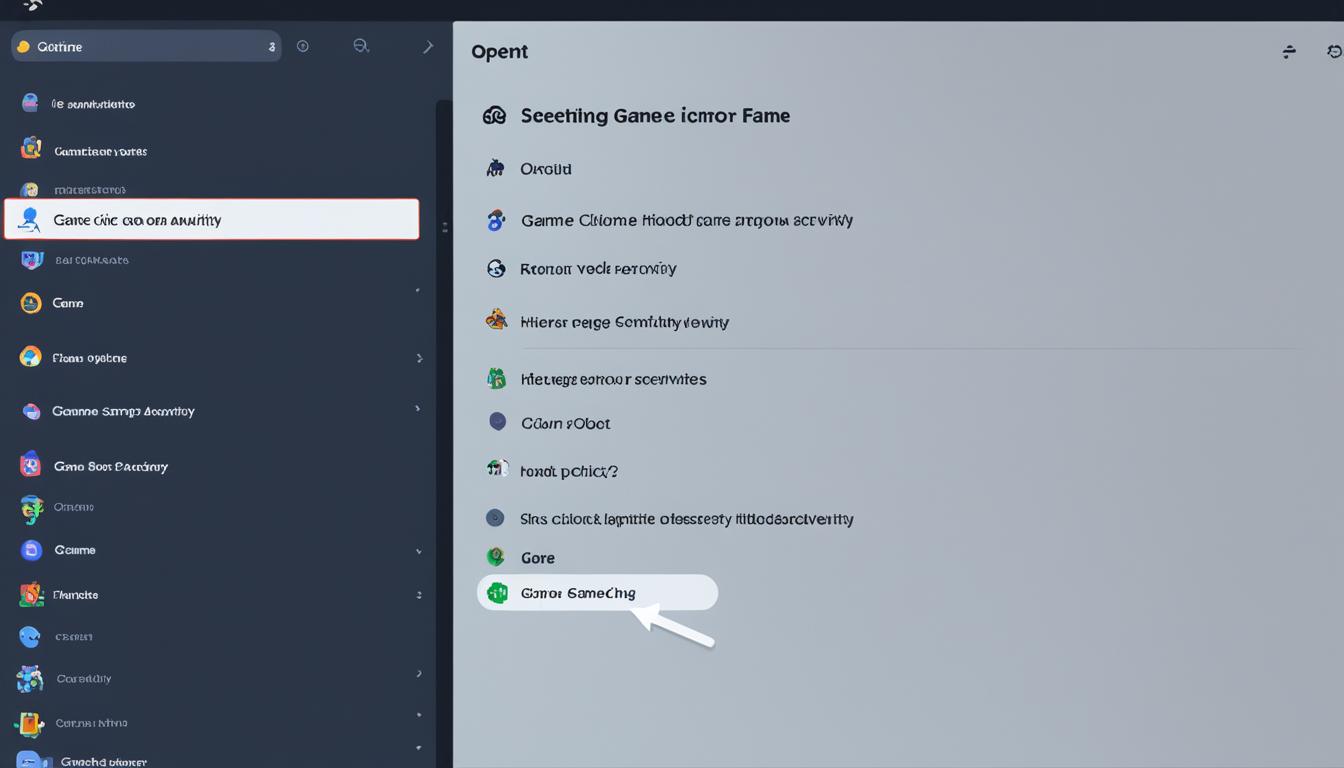Select the Gano Soot Bacariy sidebar entry
This screenshot has height=768, width=1344.
click(110, 466)
